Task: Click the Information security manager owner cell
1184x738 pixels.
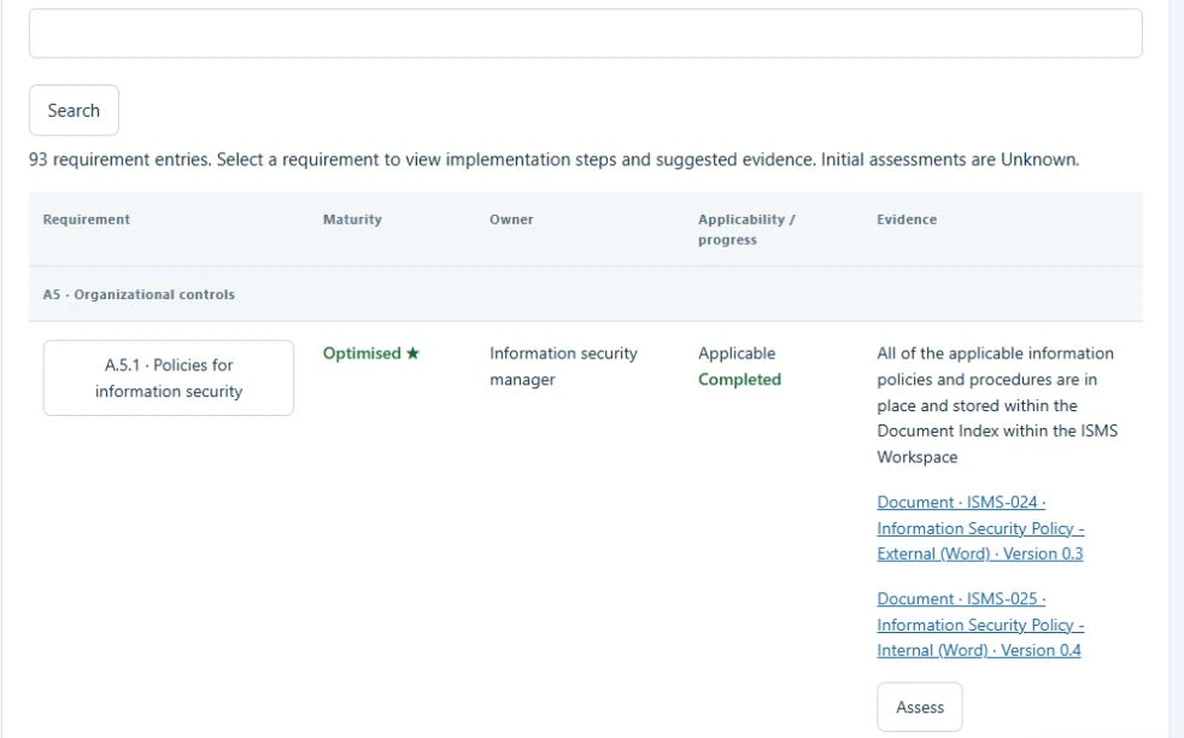Action: [x=563, y=366]
